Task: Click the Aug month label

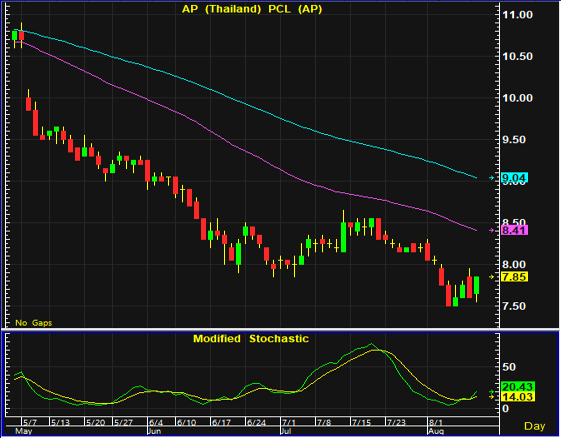Action: tap(436, 431)
